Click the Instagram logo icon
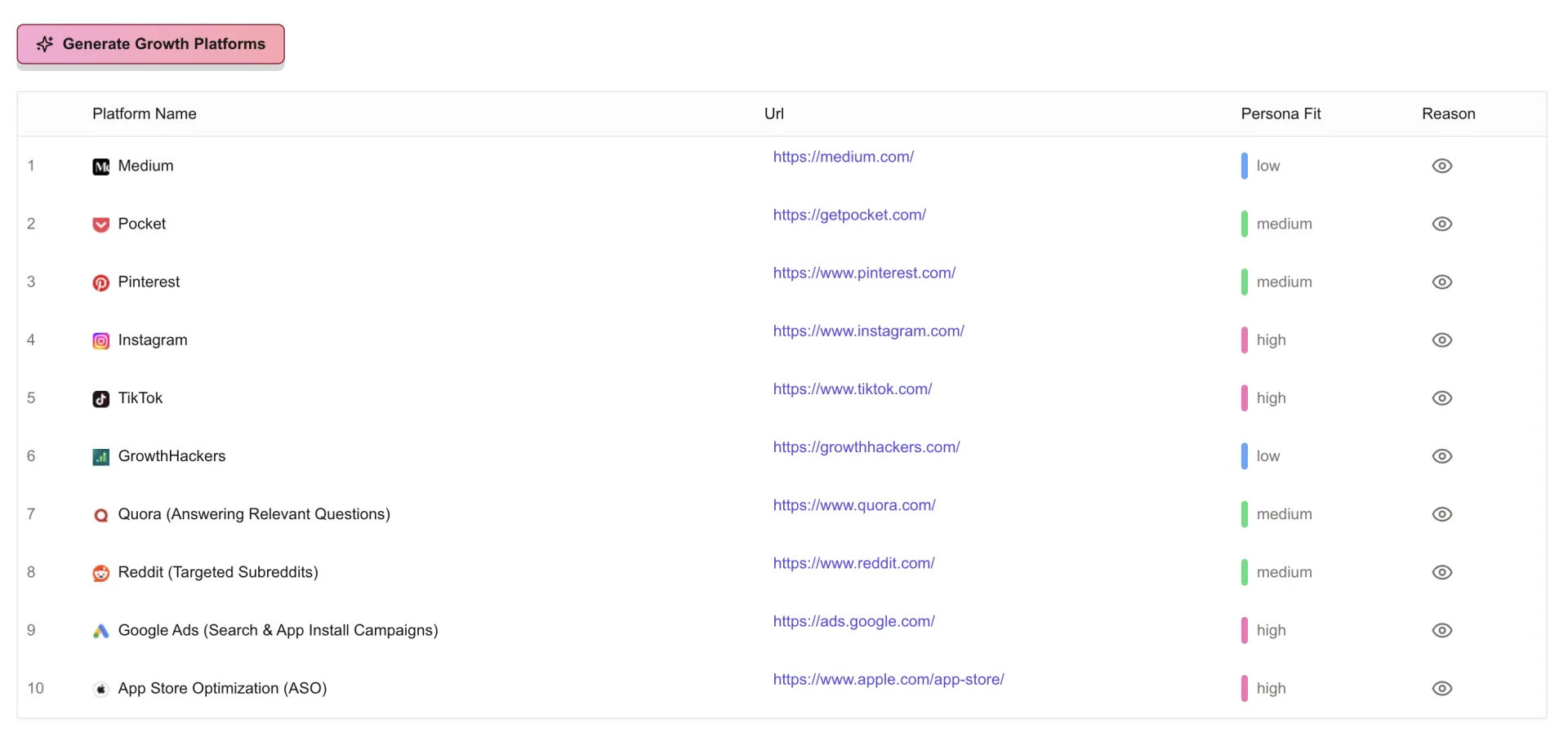The width and height of the screenshot is (1568, 737). coord(100,340)
